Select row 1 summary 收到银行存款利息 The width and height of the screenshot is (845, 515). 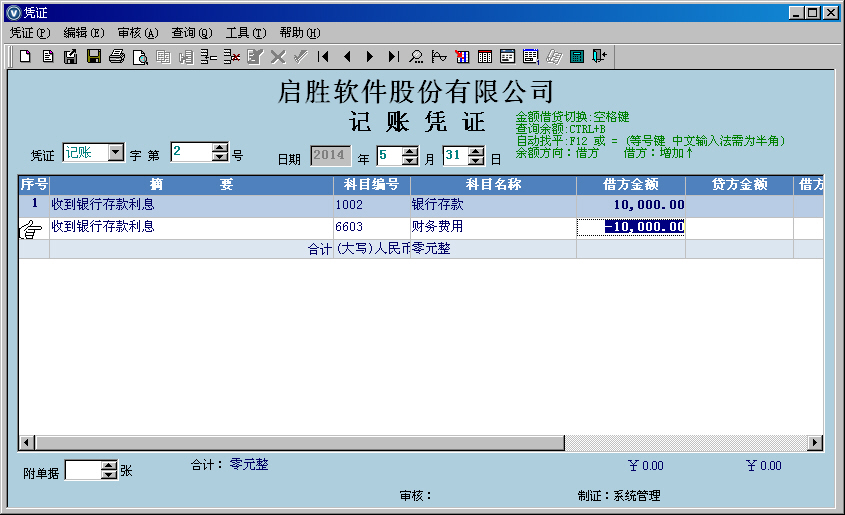pos(191,205)
